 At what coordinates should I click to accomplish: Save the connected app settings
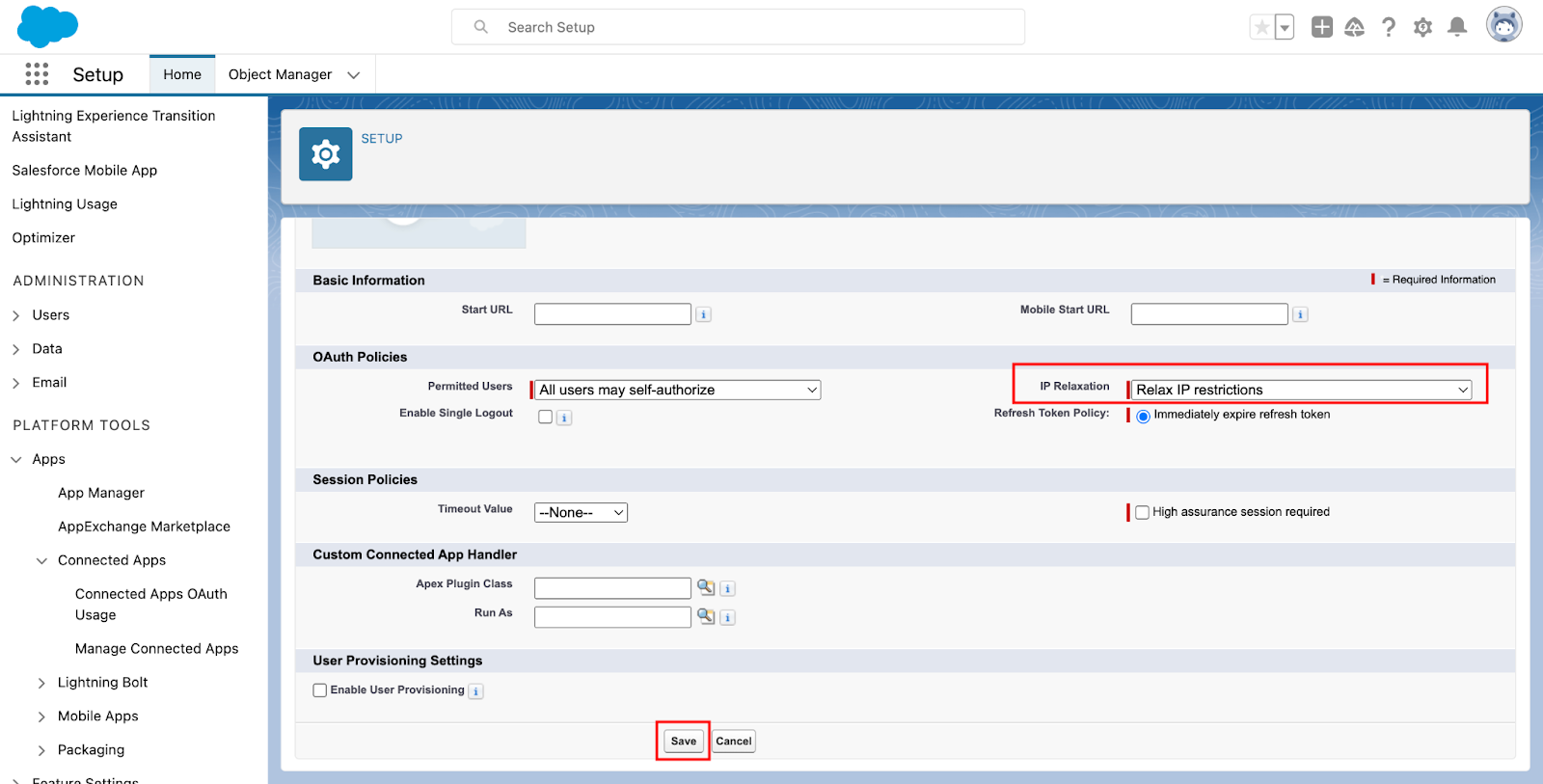(x=684, y=741)
